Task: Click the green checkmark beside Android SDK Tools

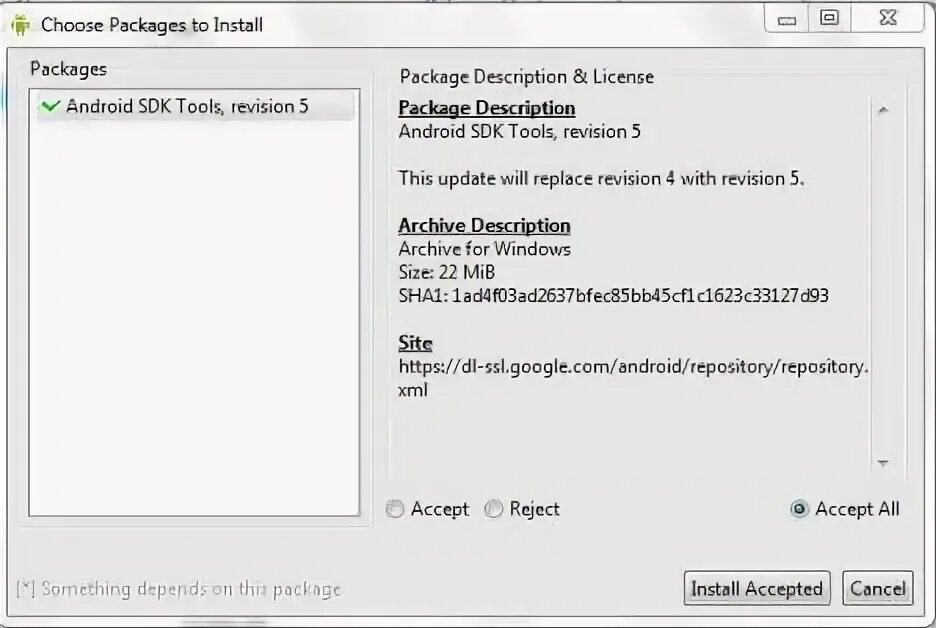Action: (49, 106)
